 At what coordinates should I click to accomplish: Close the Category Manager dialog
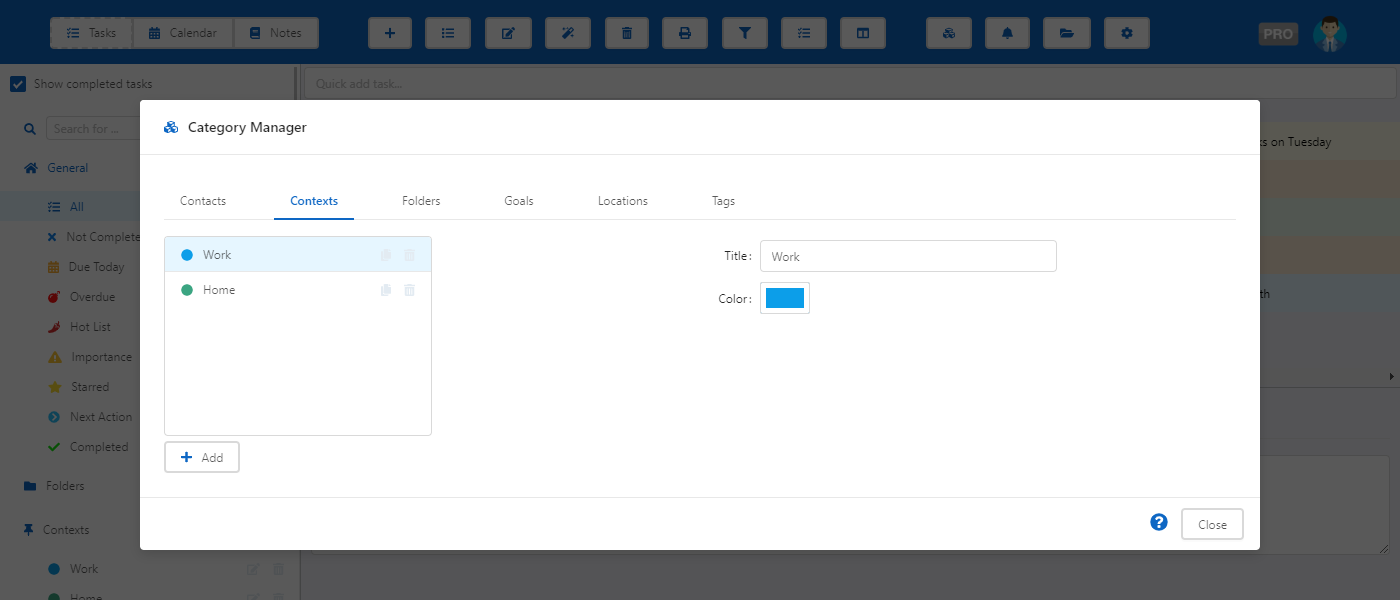(1212, 525)
